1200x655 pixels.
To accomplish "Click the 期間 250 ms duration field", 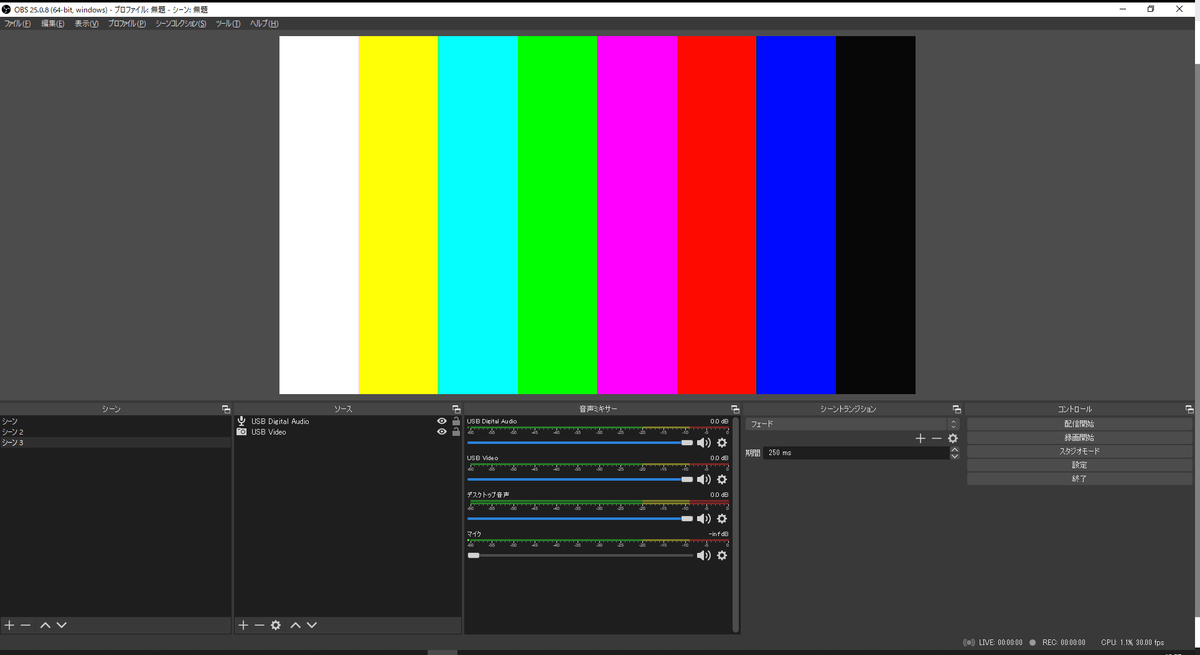I will (855, 453).
